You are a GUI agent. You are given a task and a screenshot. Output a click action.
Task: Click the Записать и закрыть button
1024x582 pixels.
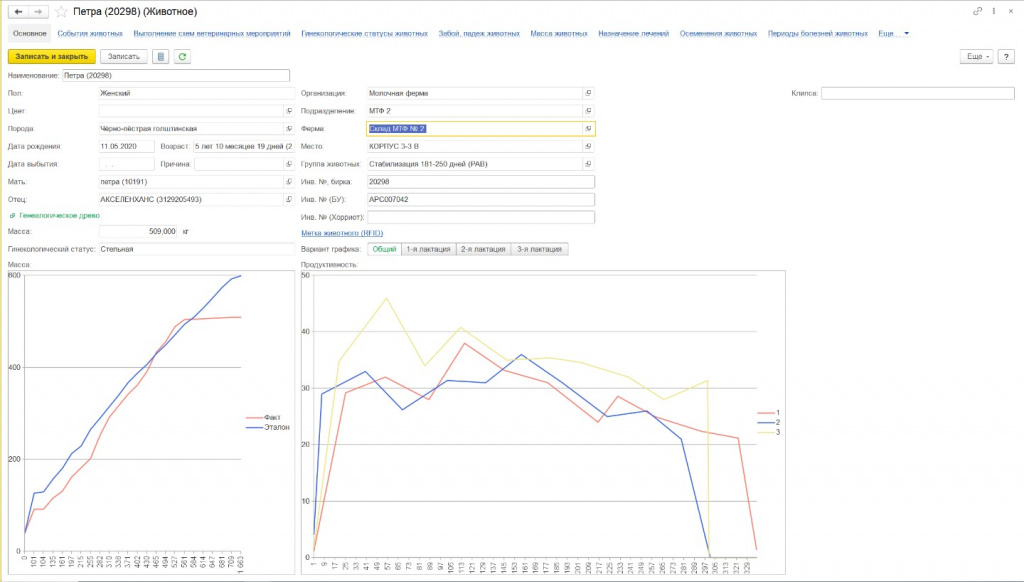point(52,57)
